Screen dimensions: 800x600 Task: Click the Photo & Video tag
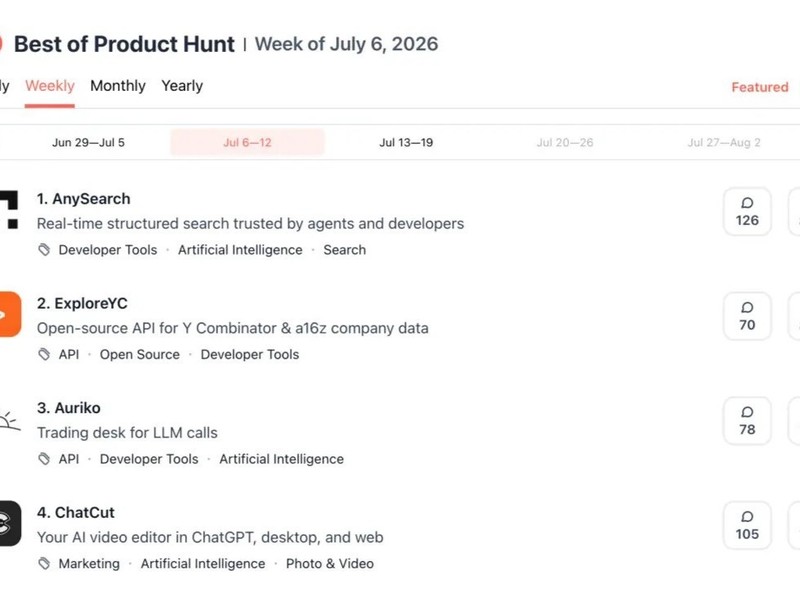pos(330,564)
